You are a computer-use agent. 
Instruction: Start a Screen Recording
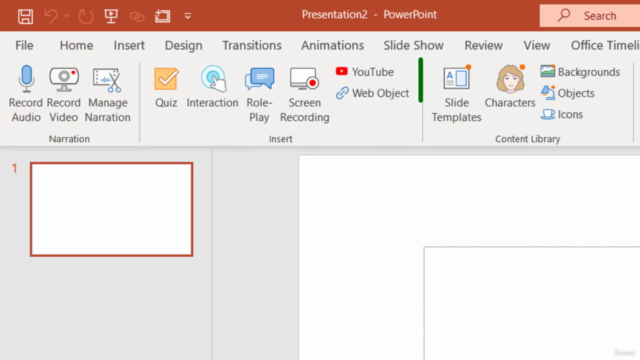pyautogui.click(x=304, y=94)
